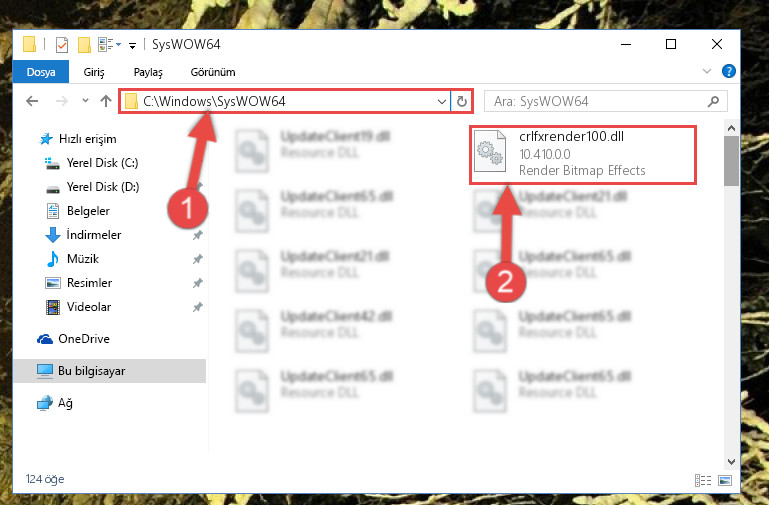This screenshot has width=769, height=505.
Task: Open Customize Quick Access Toolbar dropdown
Action: (132, 46)
